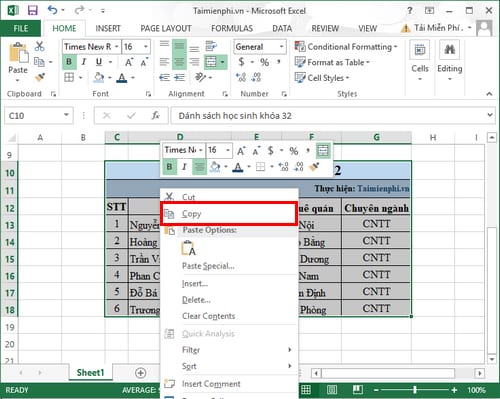
Task: Click the ribbon Font Color A icon
Action: tap(122, 77)
